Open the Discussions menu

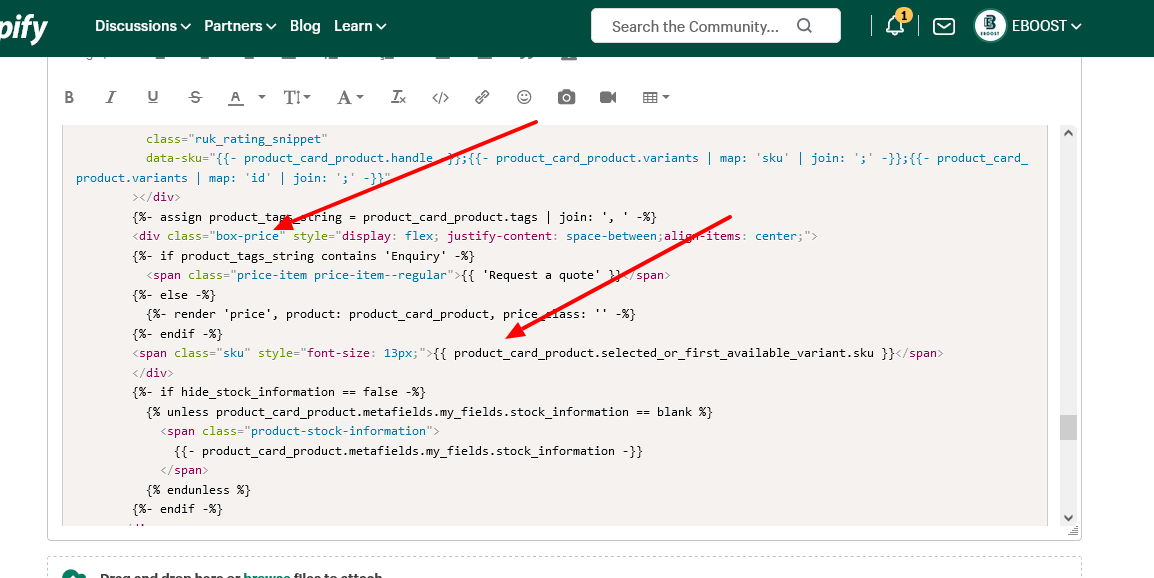point(142,26)
